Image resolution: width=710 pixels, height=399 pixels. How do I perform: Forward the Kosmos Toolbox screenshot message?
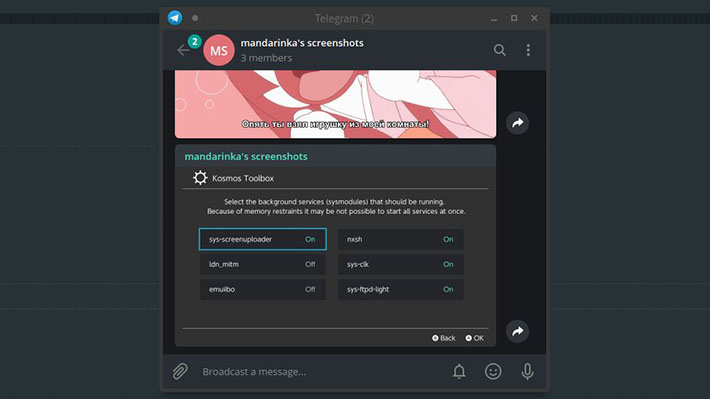coord(518,331)
